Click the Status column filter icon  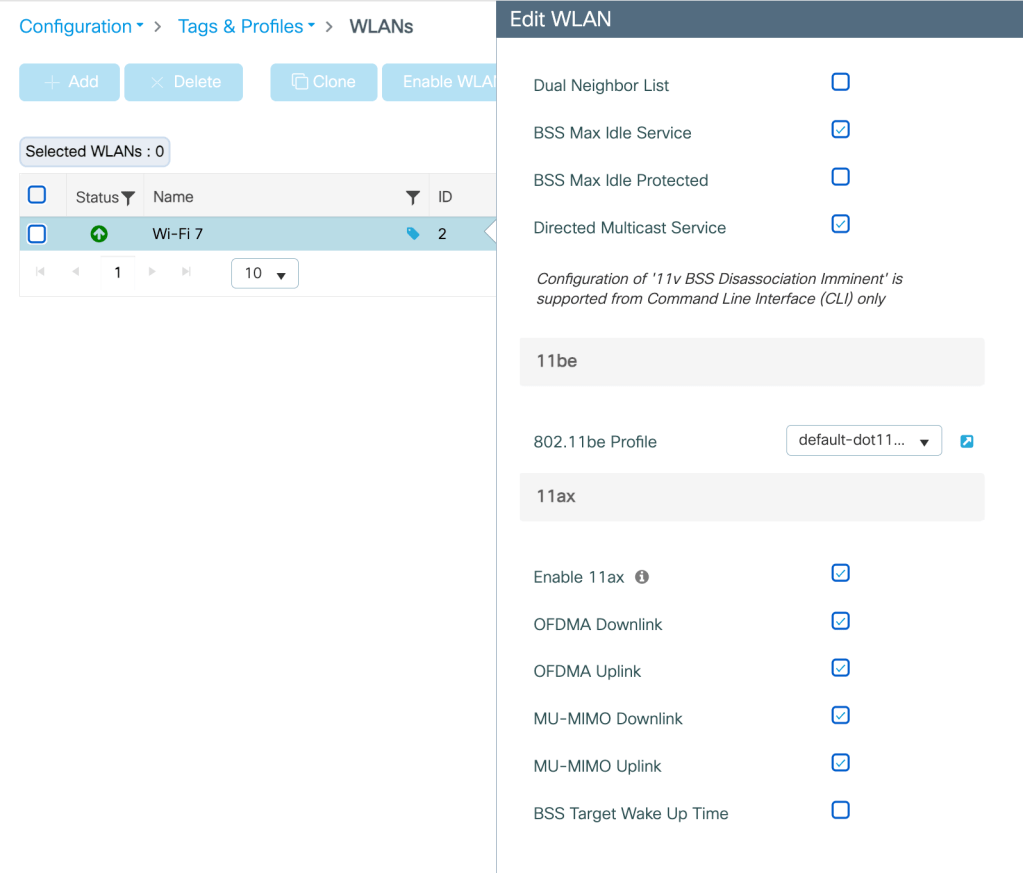(128, 198)
